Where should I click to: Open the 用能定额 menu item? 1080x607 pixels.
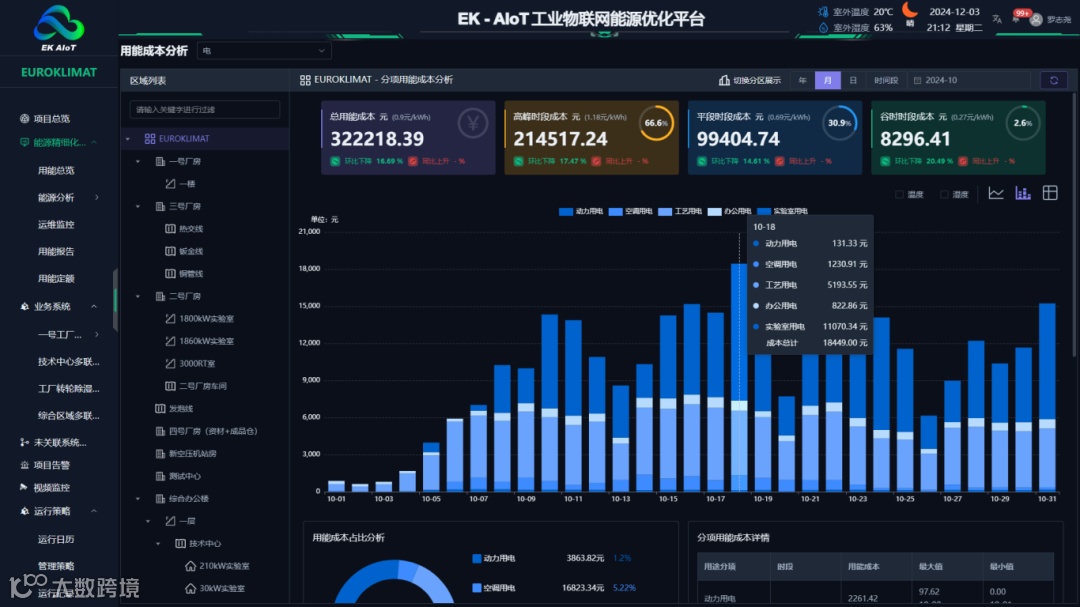(56, 279)
